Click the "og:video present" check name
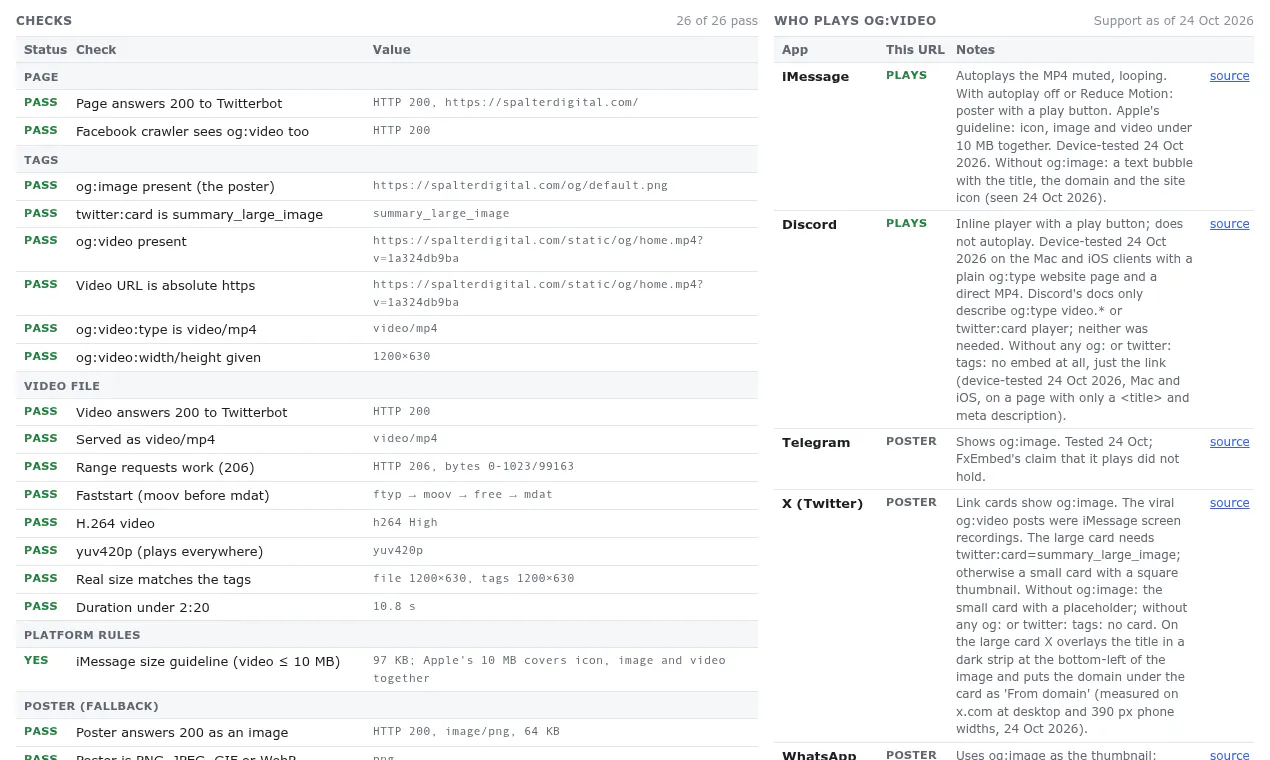 coord(131,242)
